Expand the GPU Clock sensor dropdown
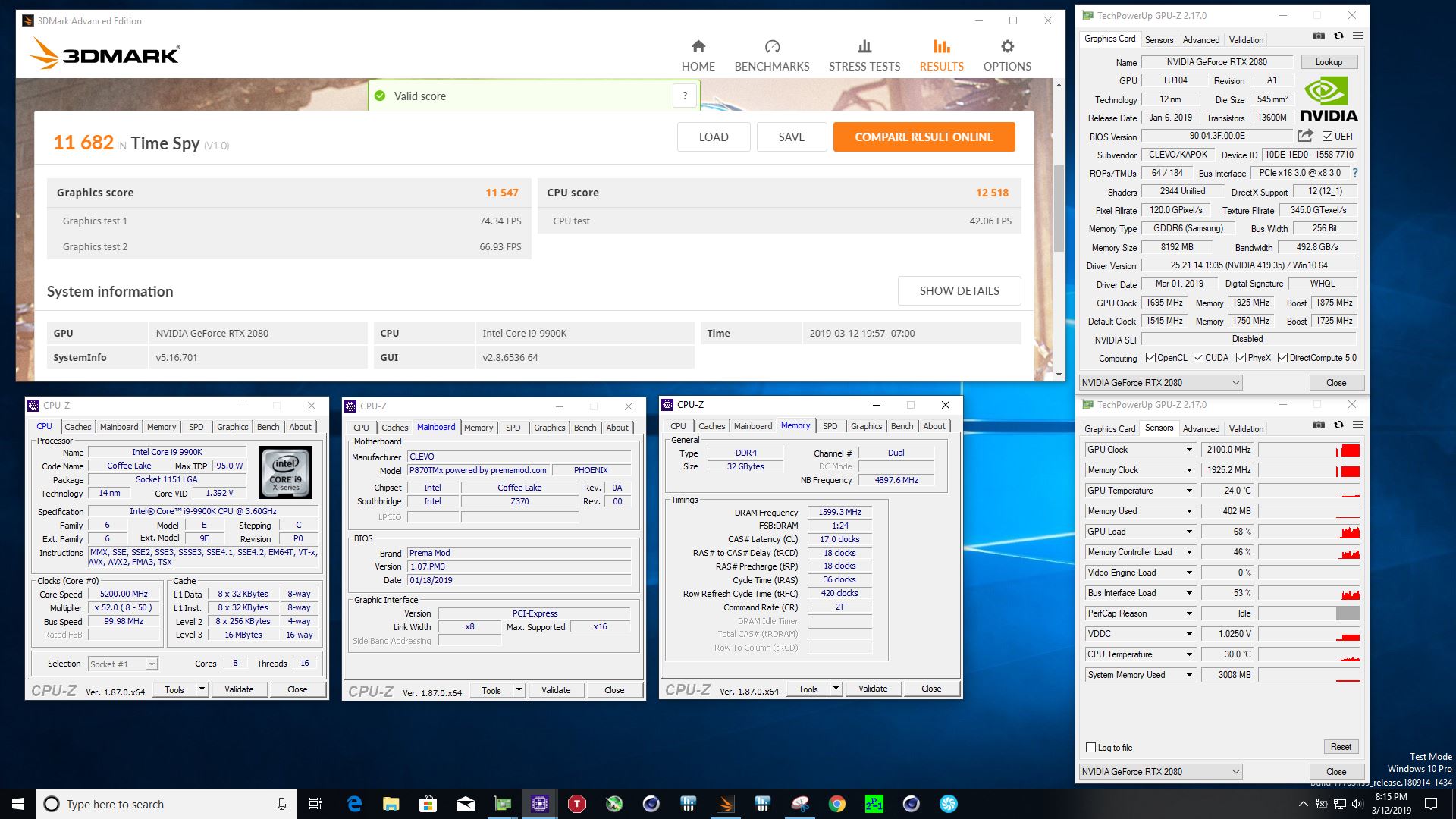1456x819 pixels. point(1189,450)
